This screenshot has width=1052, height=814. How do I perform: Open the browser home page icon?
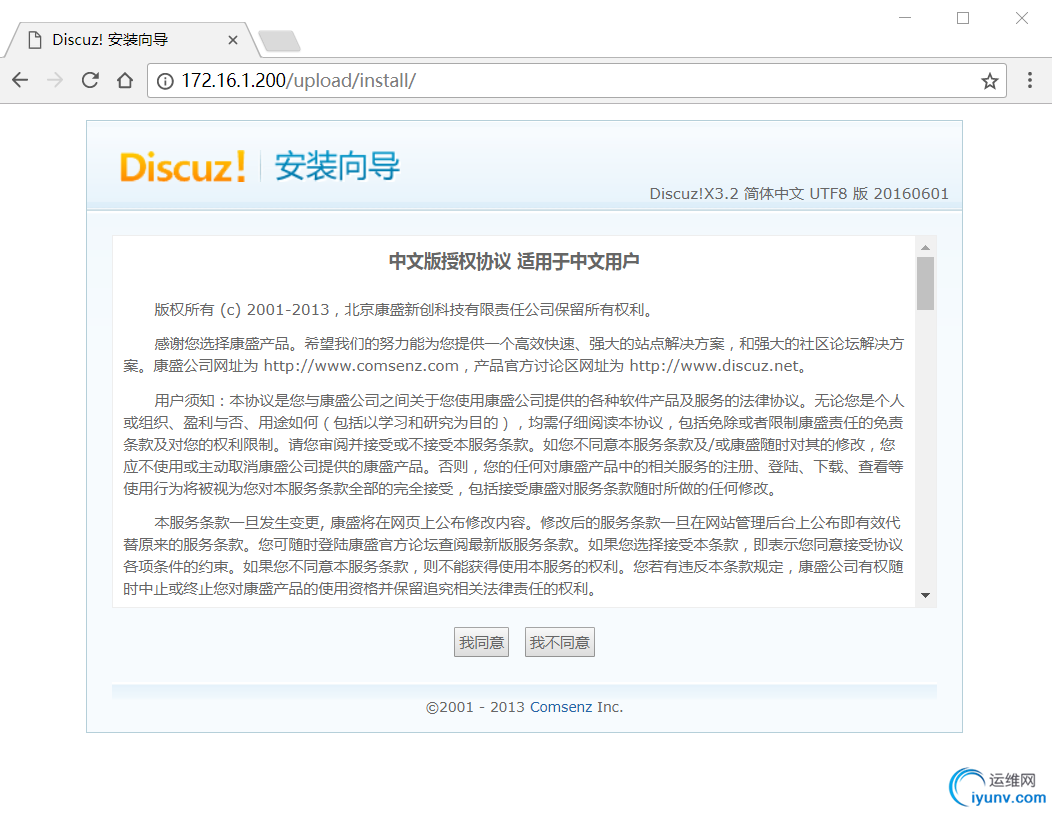[125, 81]
